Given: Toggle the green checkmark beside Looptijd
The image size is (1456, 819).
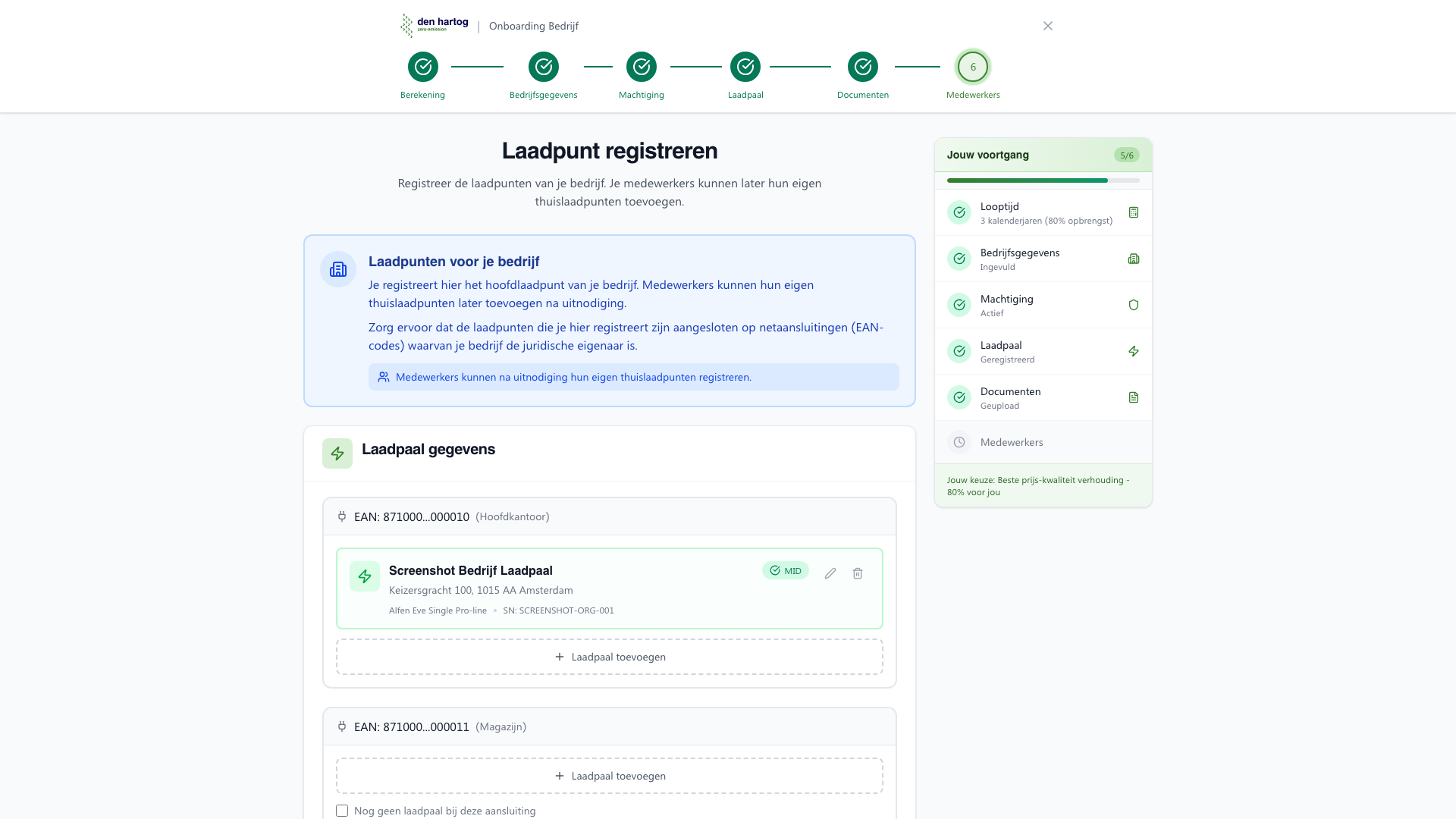Looking at the screenshot, I should click(x=959, y=212).
